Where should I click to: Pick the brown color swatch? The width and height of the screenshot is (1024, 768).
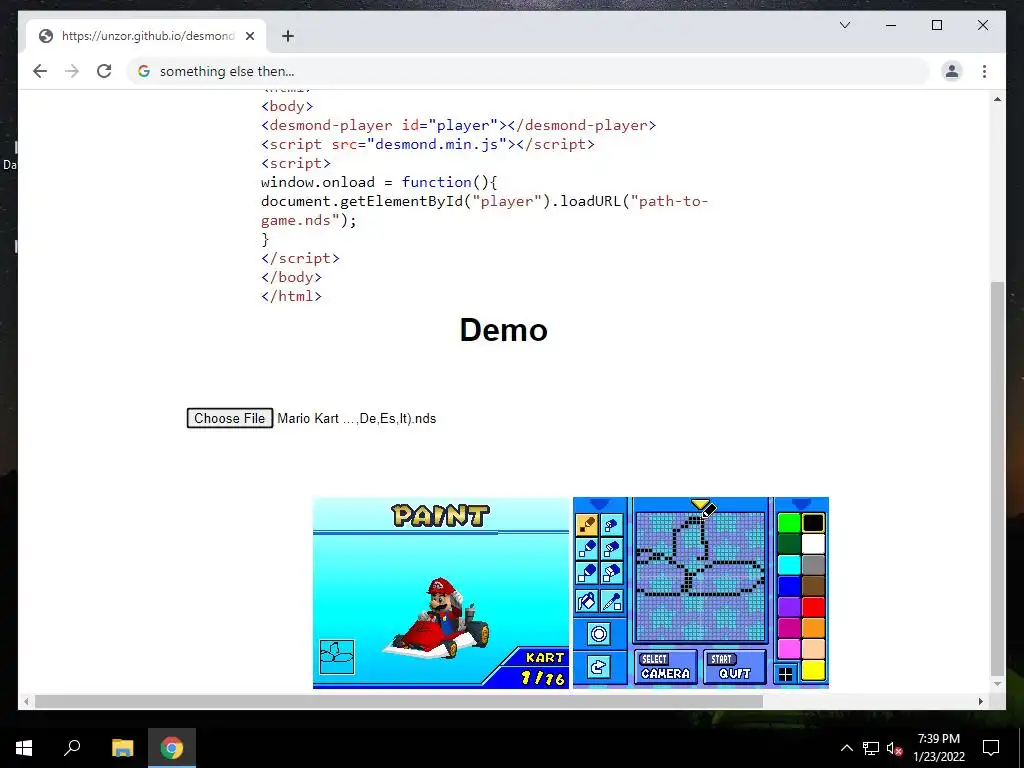(x=813, y=586)
